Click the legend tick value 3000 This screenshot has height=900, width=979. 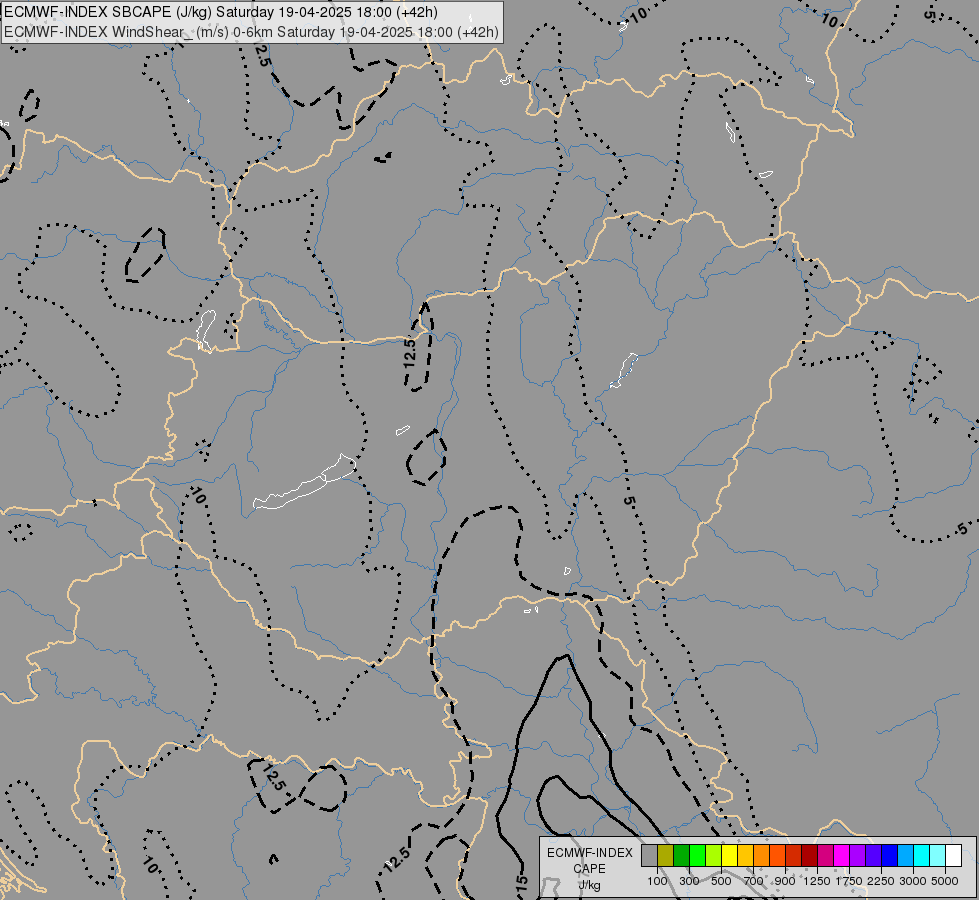point(913,881)
